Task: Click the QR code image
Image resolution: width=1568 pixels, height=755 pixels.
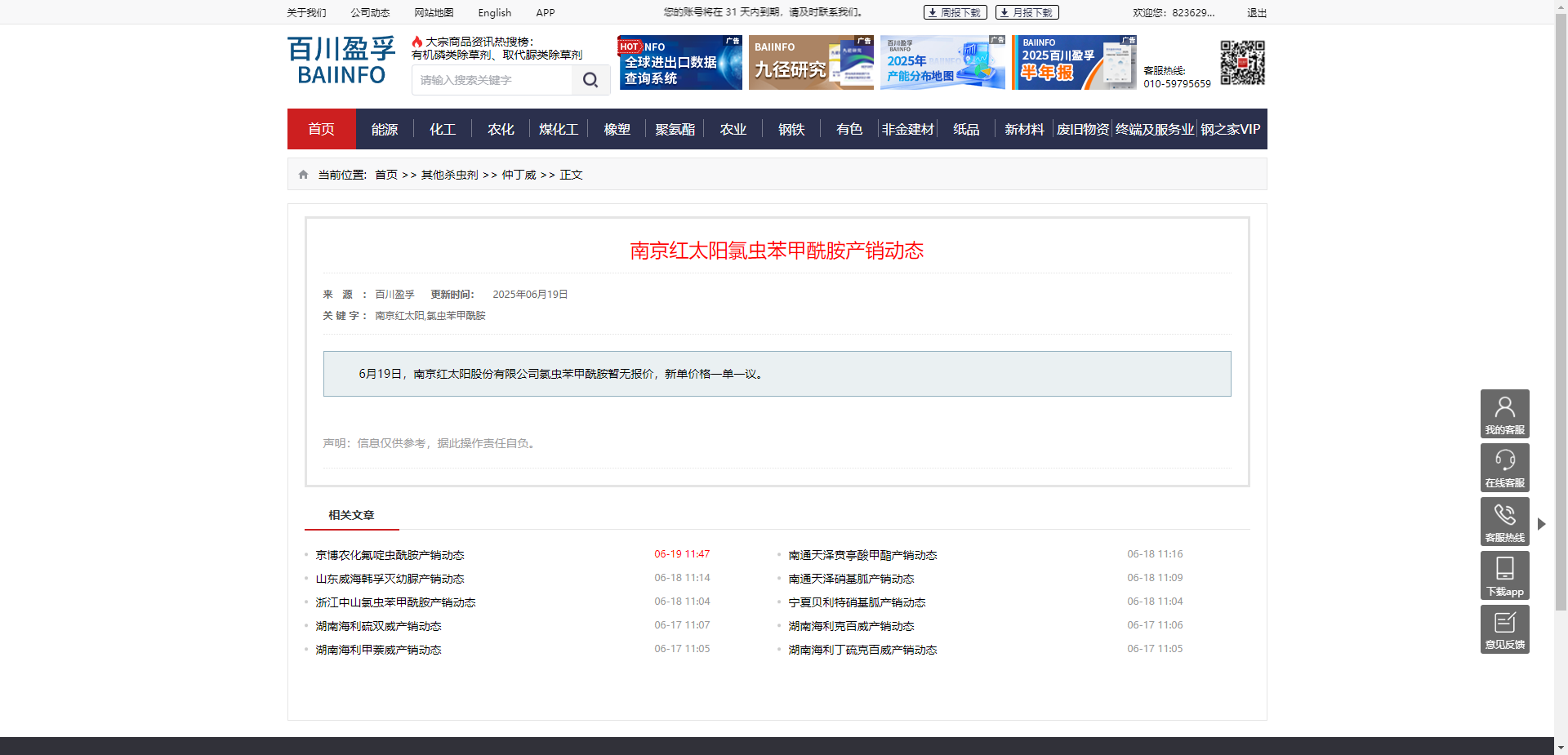Action: tap(1242, 63)
